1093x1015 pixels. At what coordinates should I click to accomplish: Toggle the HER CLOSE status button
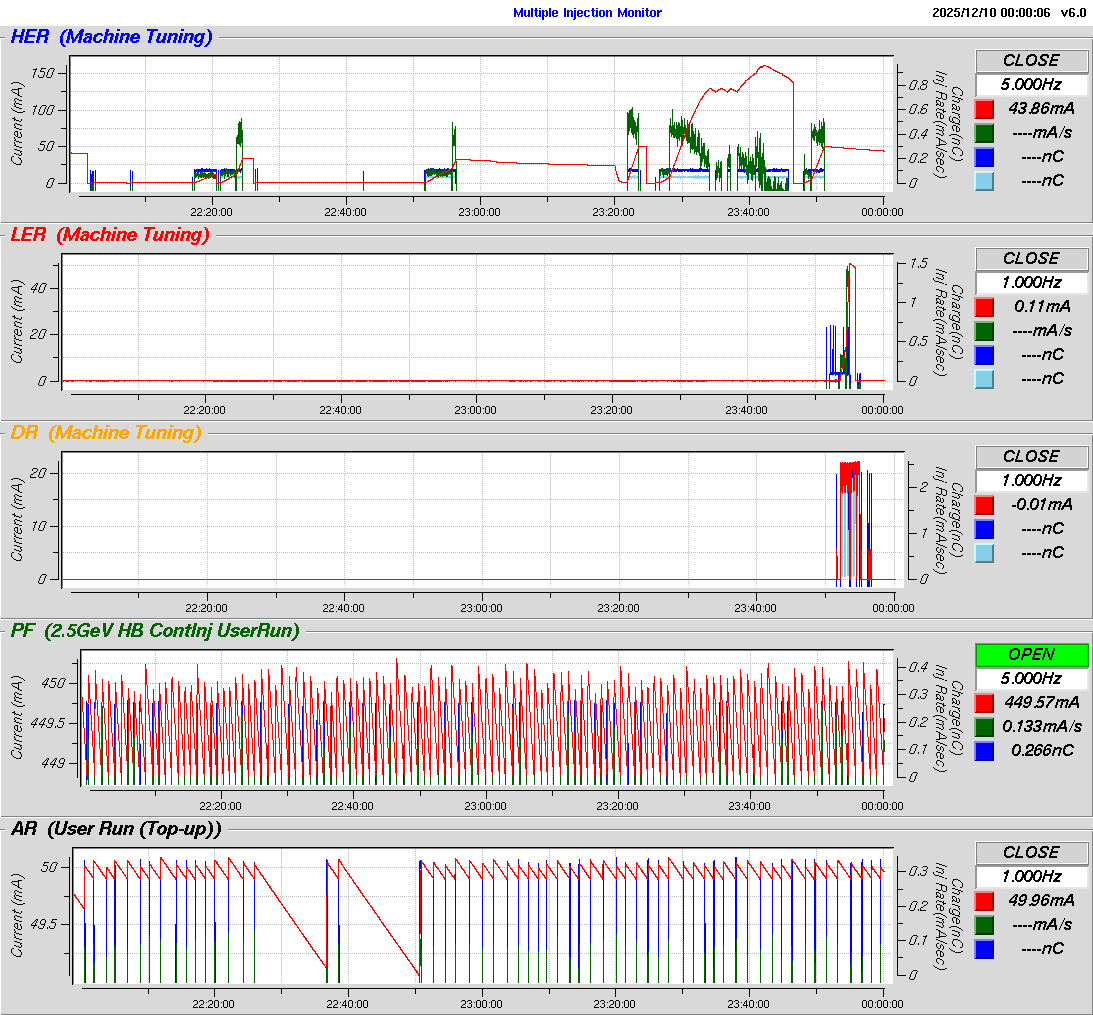coord(1031,61)
